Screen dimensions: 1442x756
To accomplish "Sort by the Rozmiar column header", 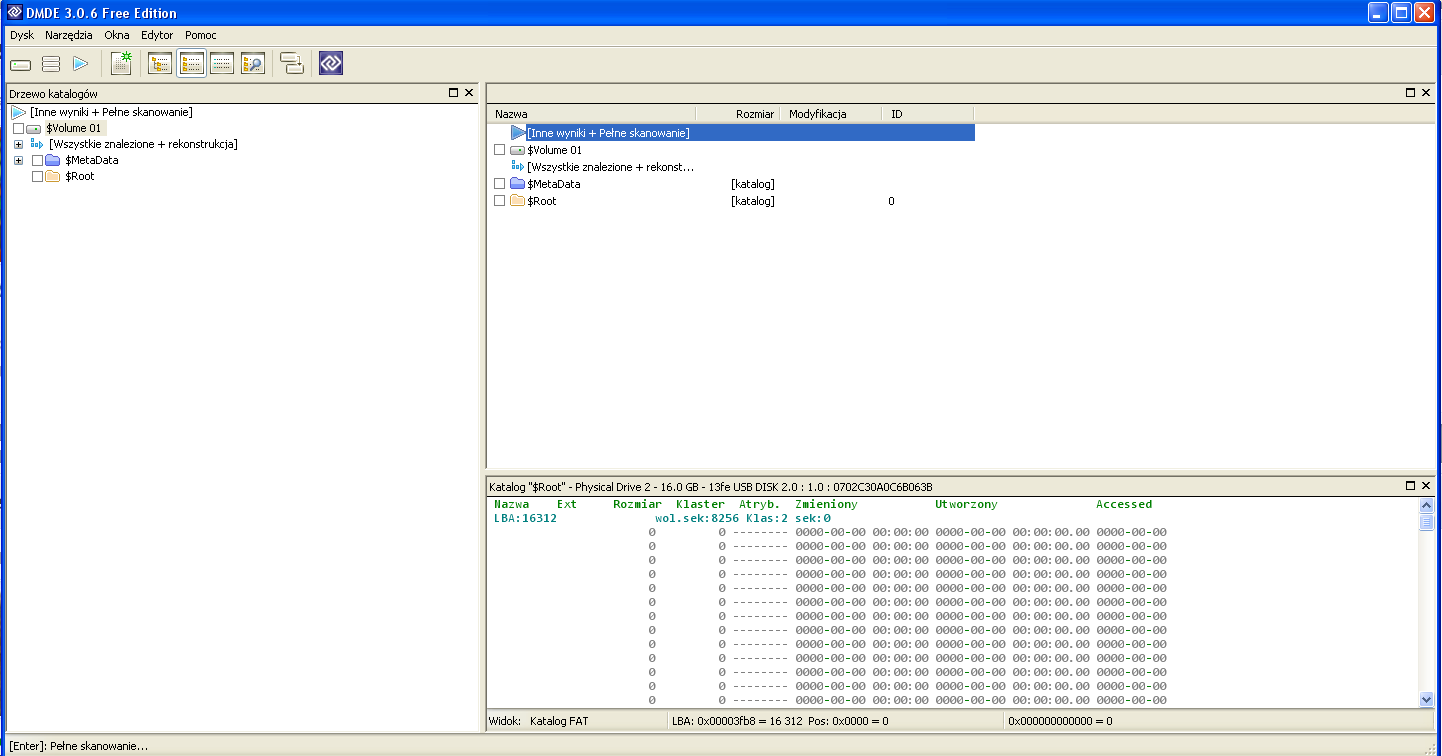I will tap(736, 114).
